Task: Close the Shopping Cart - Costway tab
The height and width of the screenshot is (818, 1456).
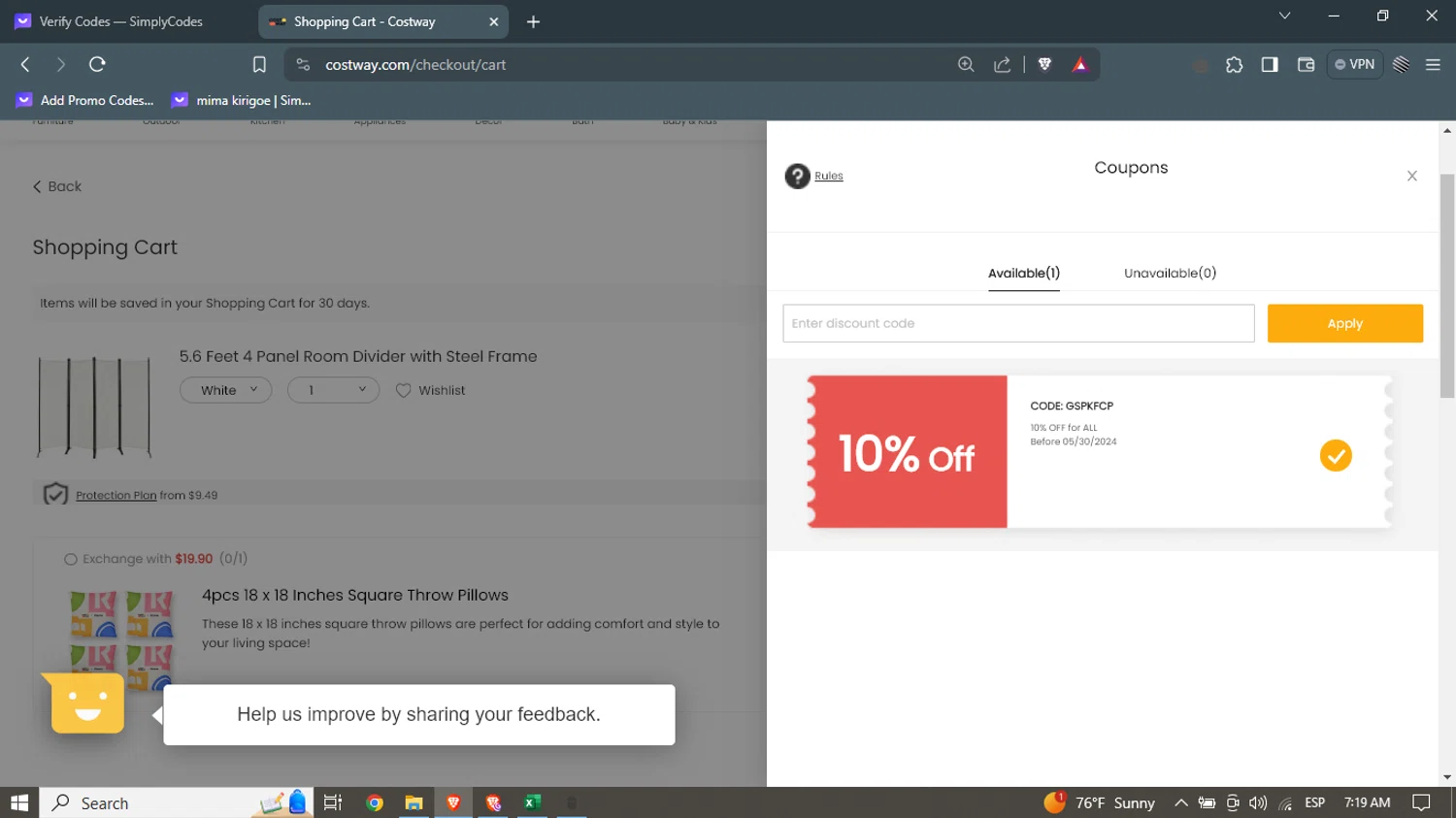Action: [493, 21]
